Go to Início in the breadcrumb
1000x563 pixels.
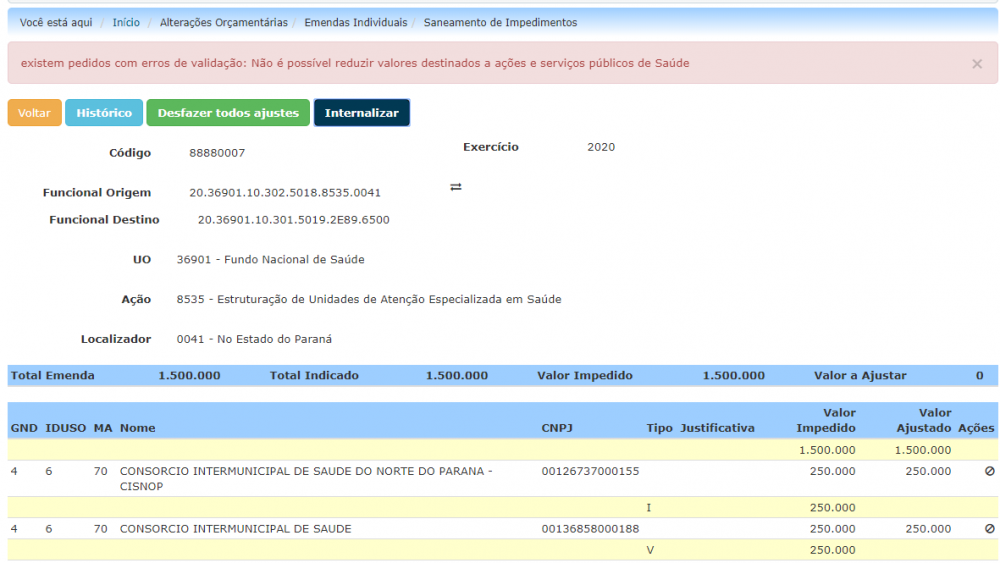click(126, 22)
